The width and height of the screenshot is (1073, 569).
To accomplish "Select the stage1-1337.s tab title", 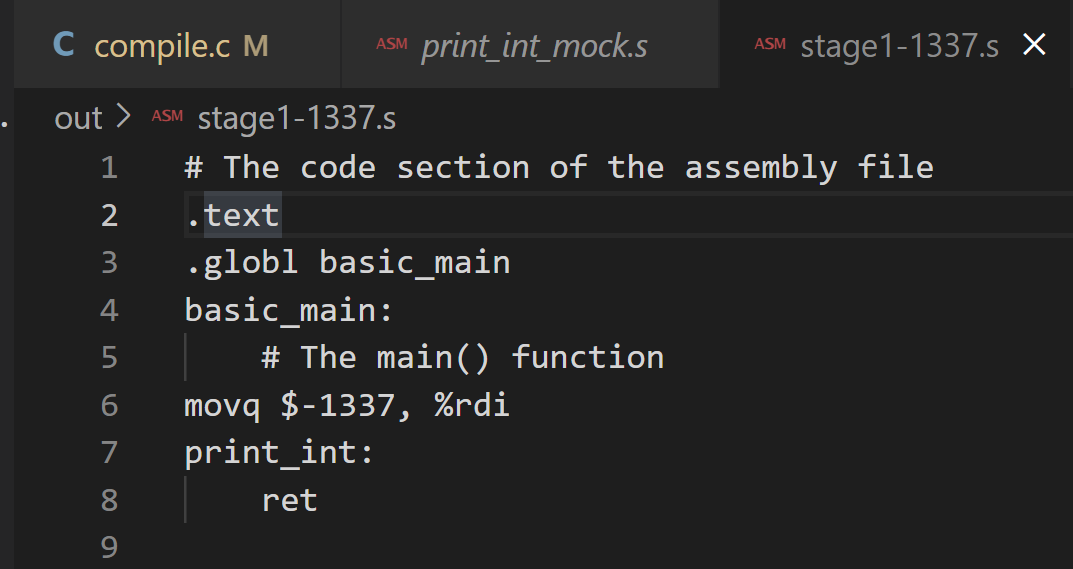I will (899, 46).
